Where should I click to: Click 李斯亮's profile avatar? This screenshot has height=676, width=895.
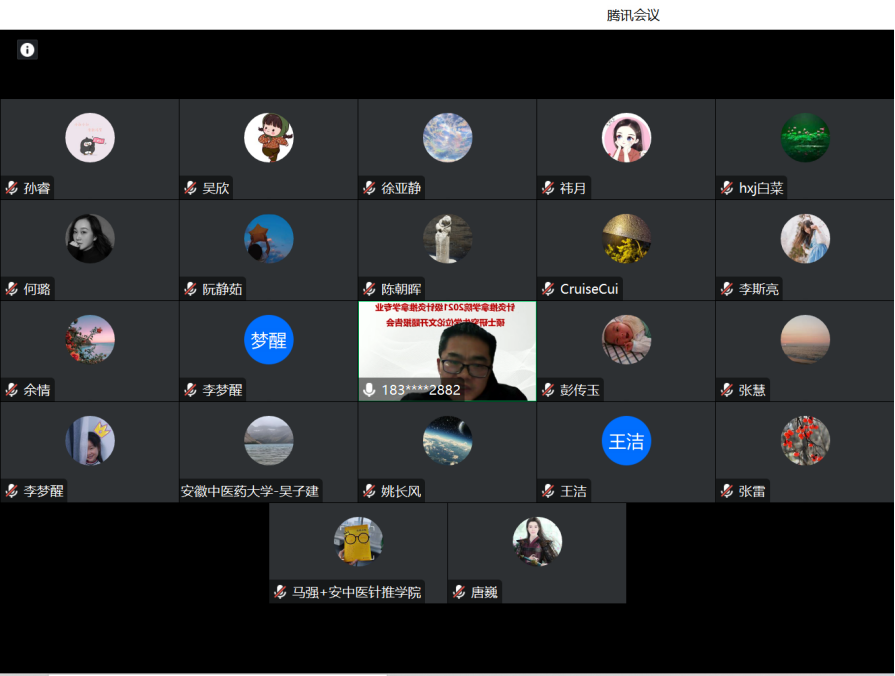tap(805, 239)
